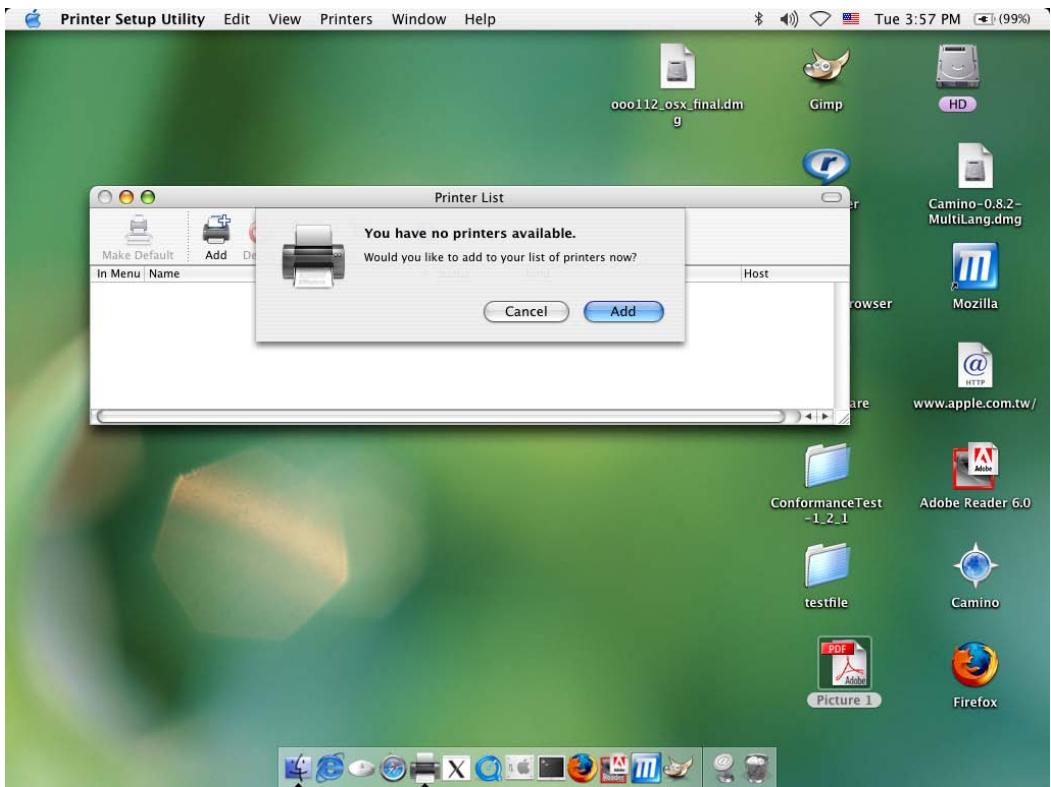
Task: Open the volume control in menu bar
Action: (789, 19)
